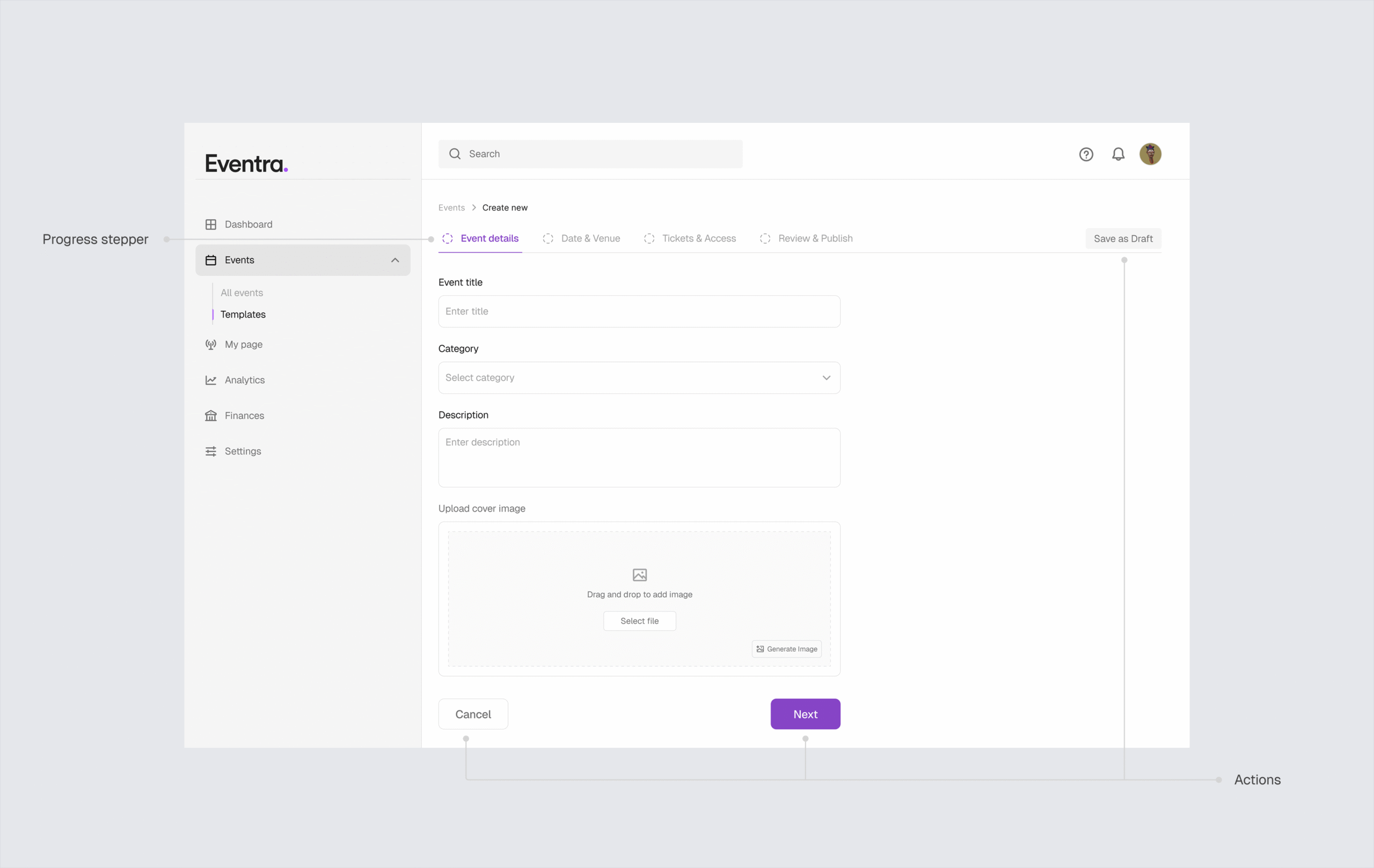Open the Select category dropdown
This screenshot has width=1374, height=868.
point(639,378)
